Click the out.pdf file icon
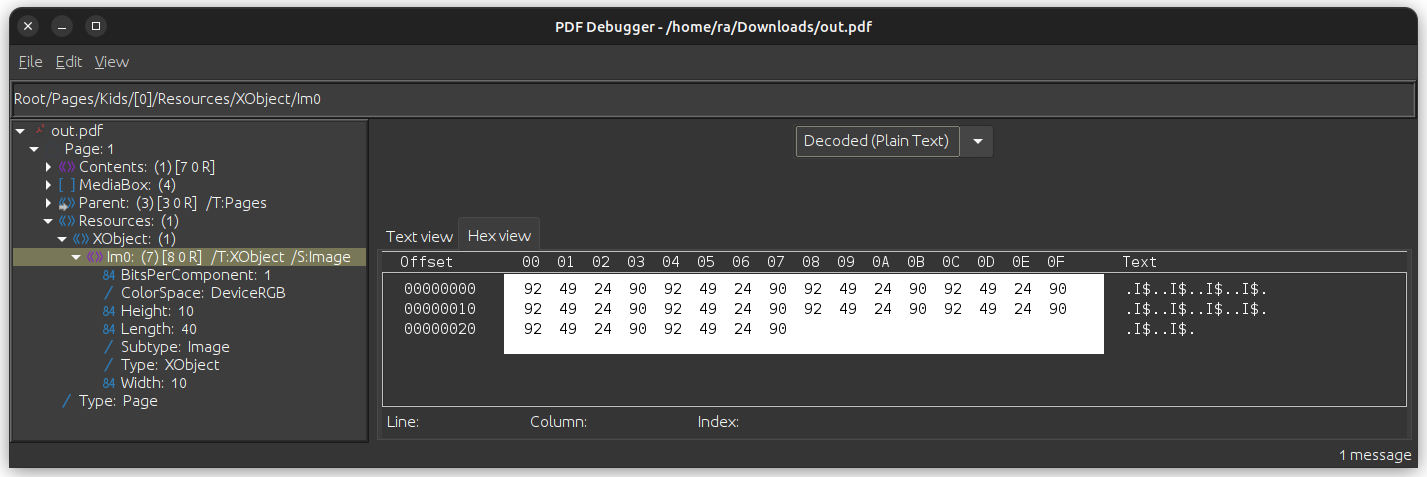This screenshot has height=477, width=1427. coord(40,131)
